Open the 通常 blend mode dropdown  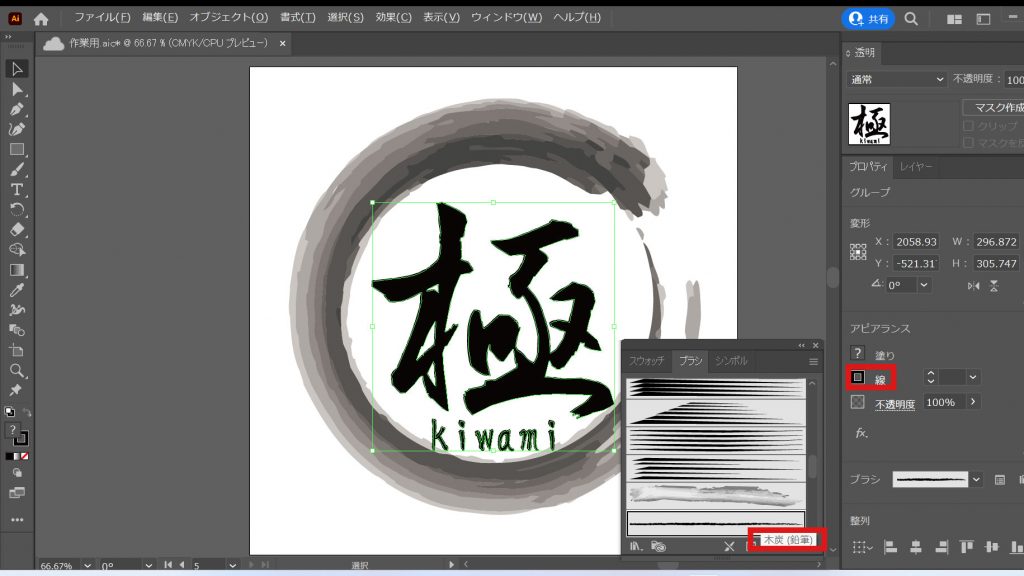897,79
